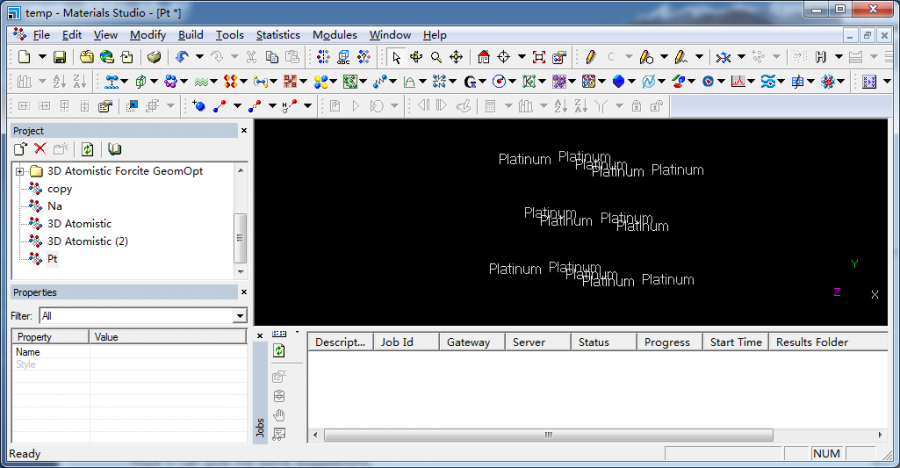Click the Undo arrow icon
900x468 pixels.
pyautogui.click(x=183, y=57)
